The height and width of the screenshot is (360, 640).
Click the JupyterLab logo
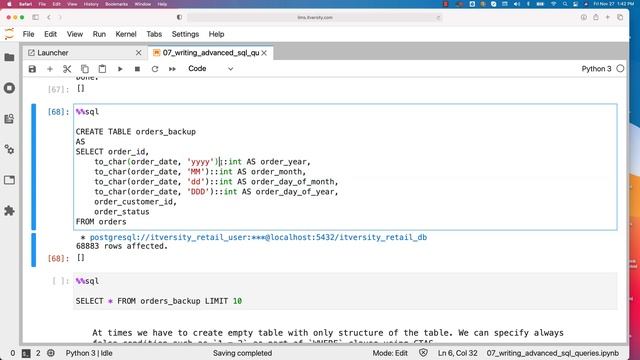tap(9, 34)
